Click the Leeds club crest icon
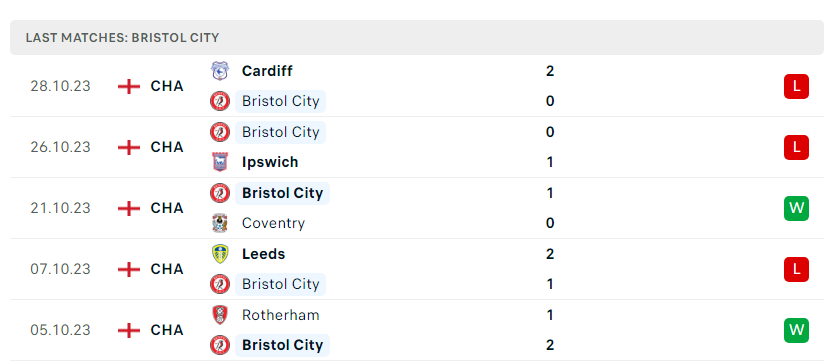Image resolution: width=824 pixels, height=364 pixels. point(220,254)
